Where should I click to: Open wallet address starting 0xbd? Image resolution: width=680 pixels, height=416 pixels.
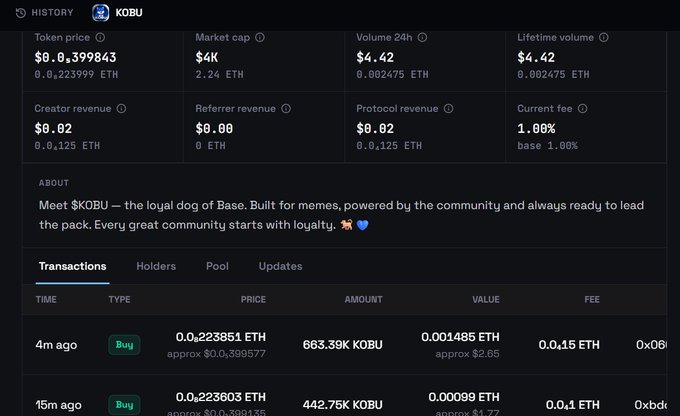[651, 405]
